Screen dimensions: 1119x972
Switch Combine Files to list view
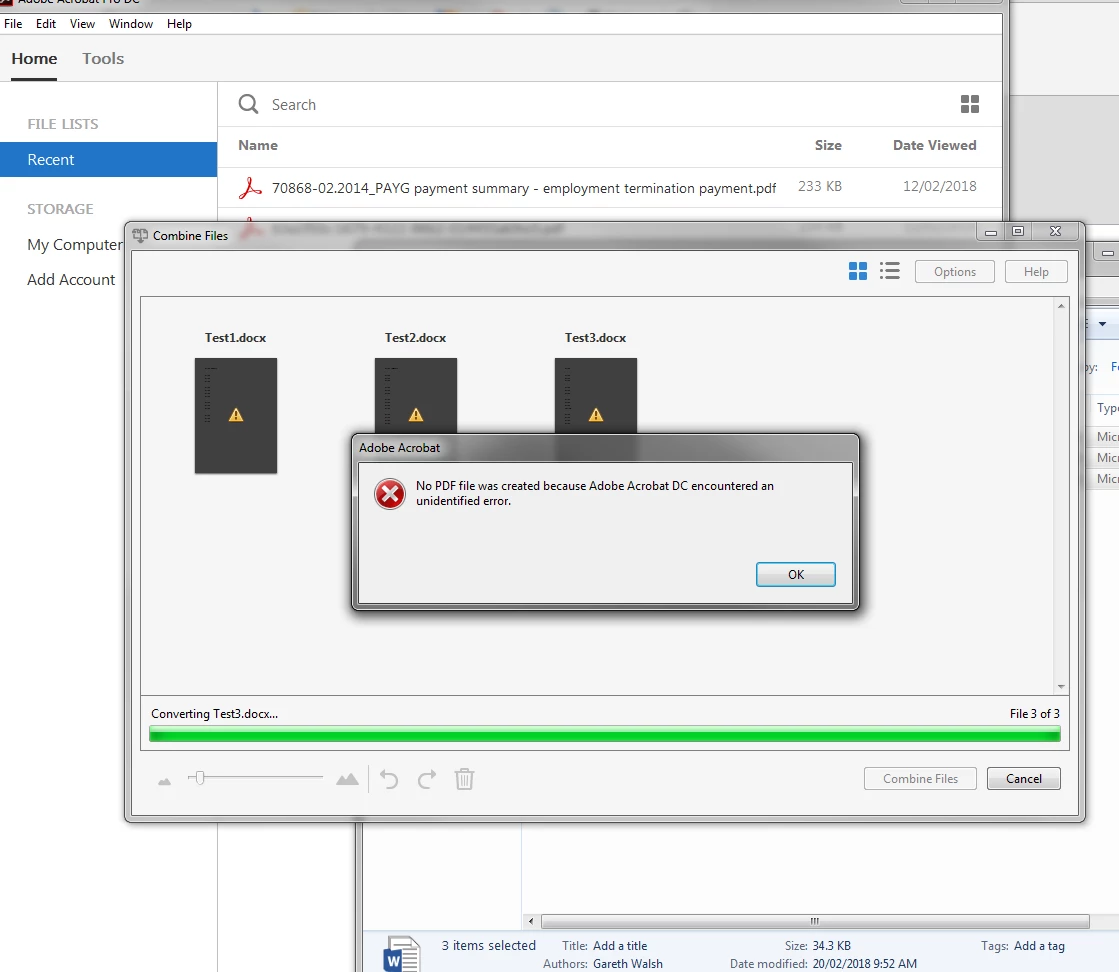889,271
